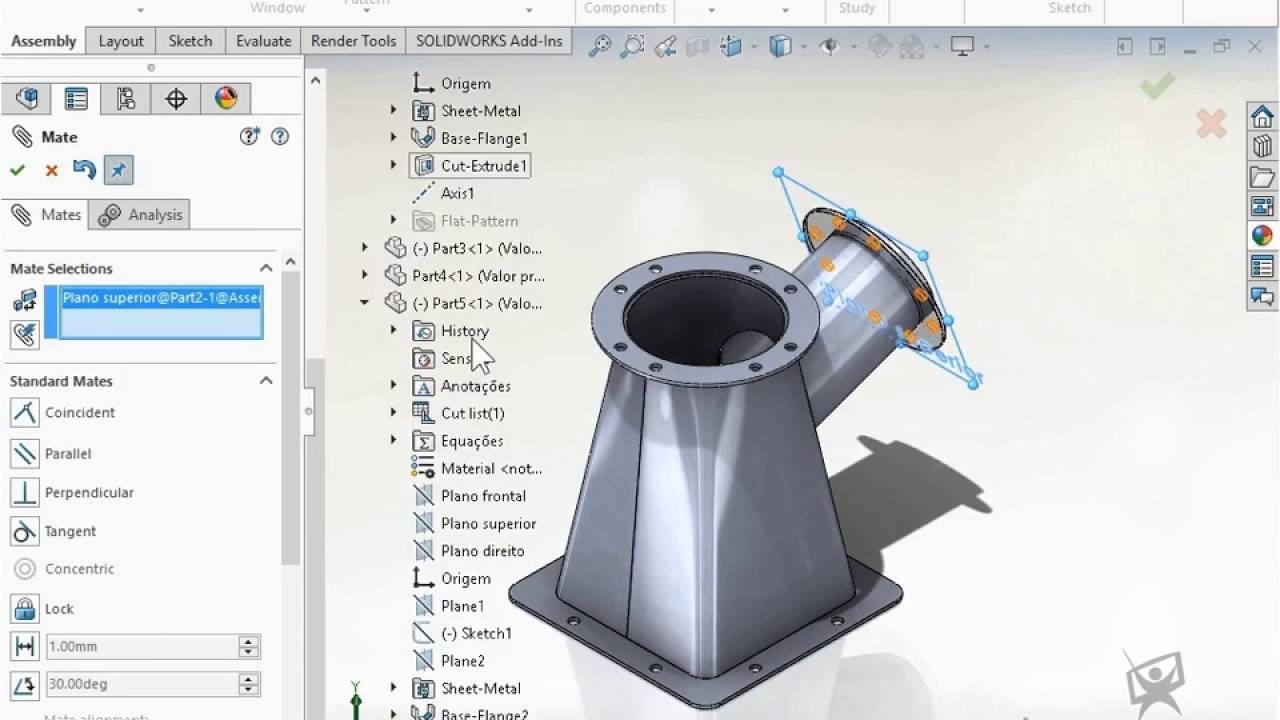Select the Perpendicular mate icon
This screenshot has width=1280, height=720.
coord(25,492)
